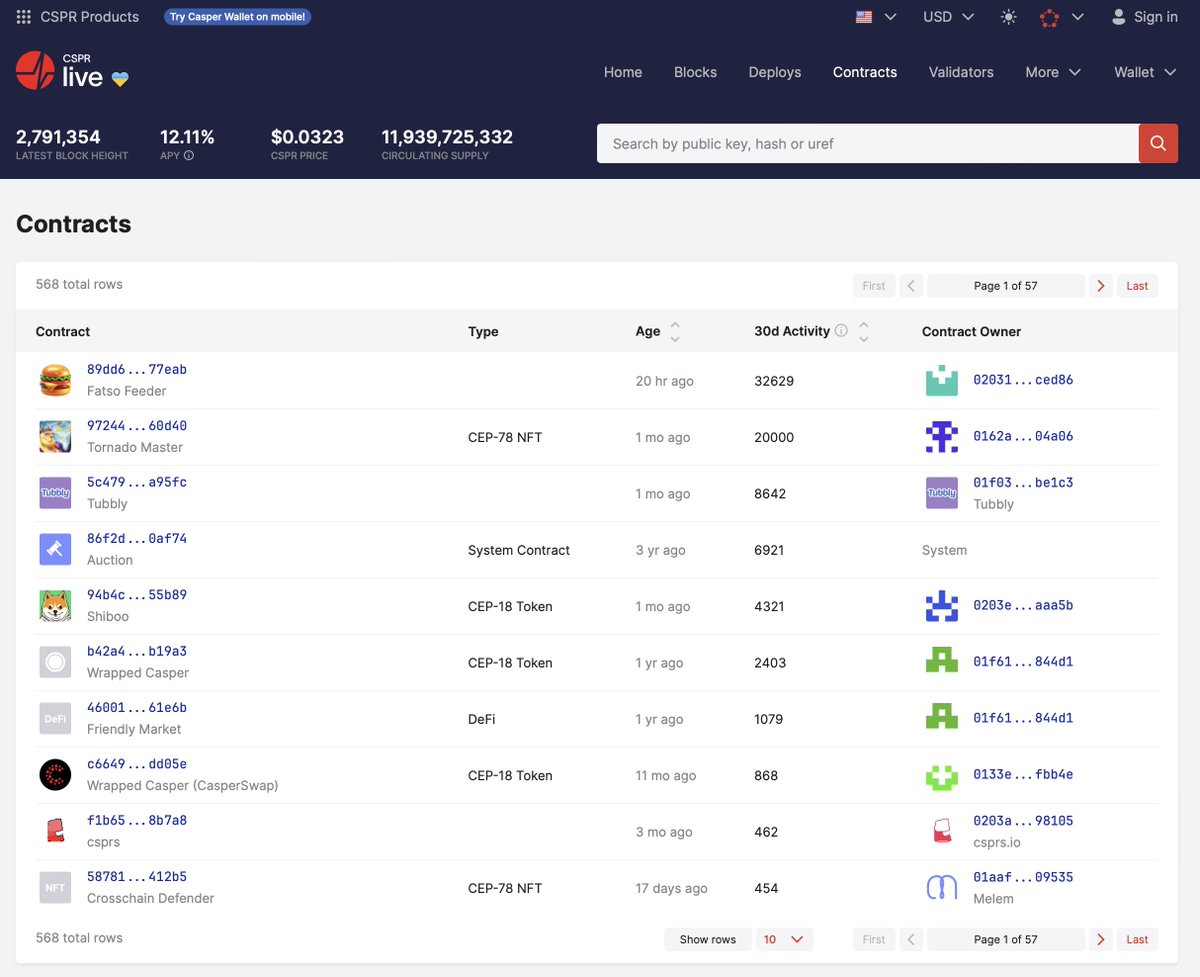Go to the Home menu item

[623, 72]
